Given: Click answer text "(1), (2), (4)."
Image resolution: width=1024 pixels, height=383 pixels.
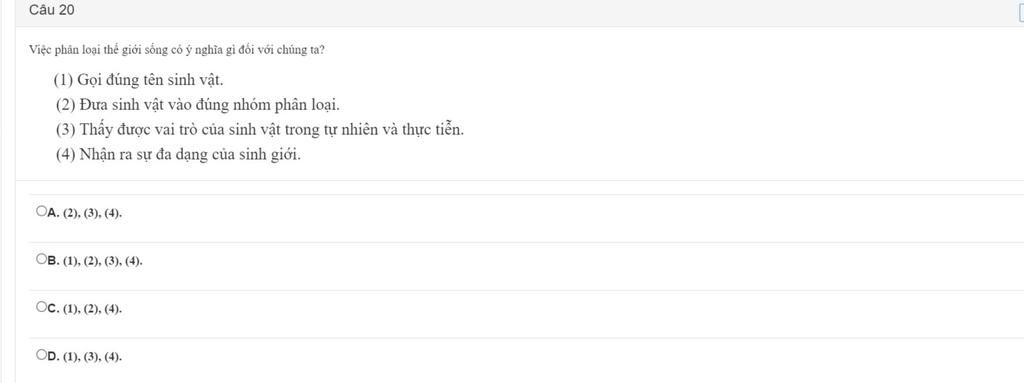Looking at the screenshot, I should coord(92,309).
